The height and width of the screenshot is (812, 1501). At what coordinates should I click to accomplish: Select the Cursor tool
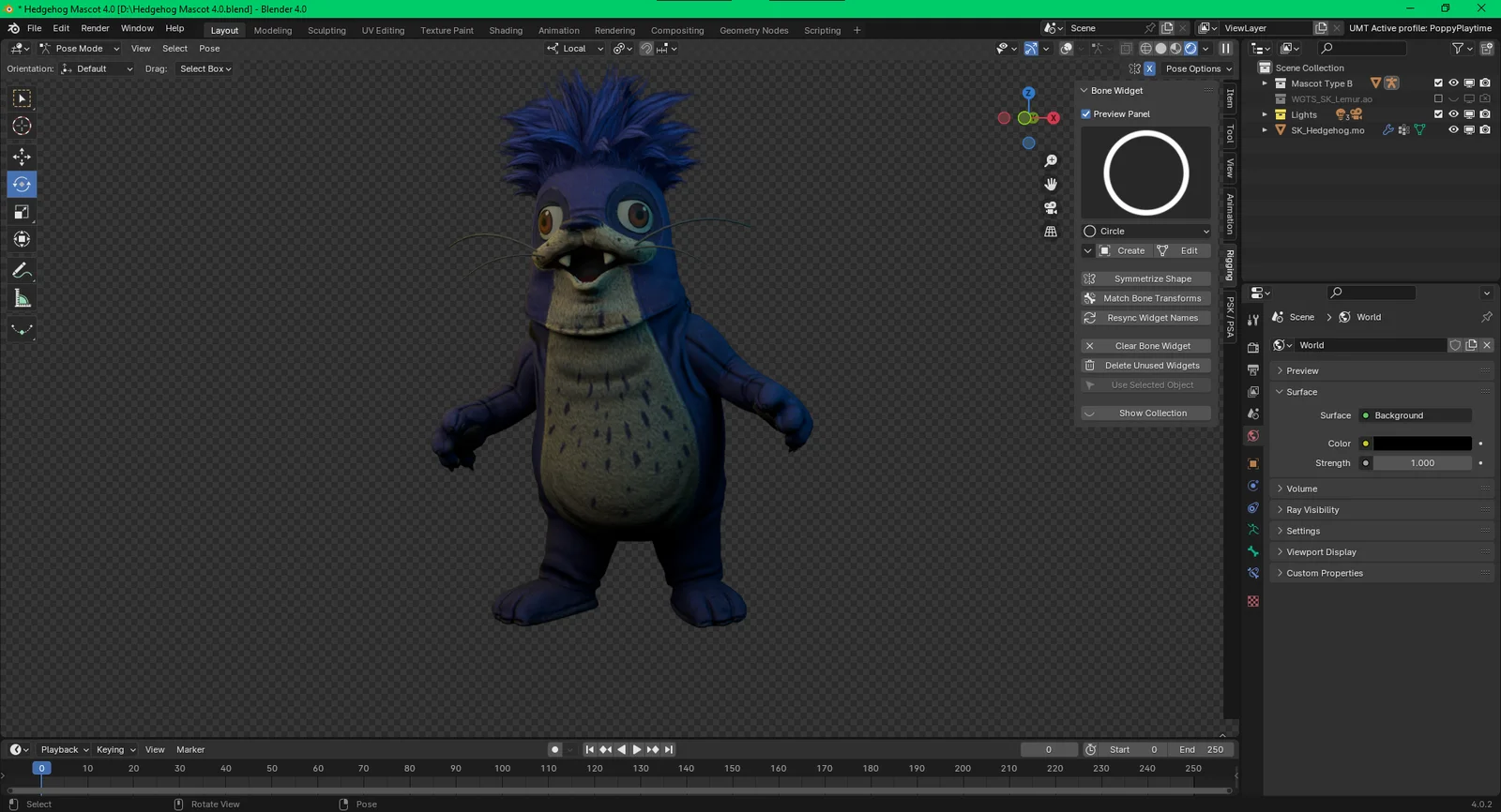pyautogui.click(x=22, y=126)
